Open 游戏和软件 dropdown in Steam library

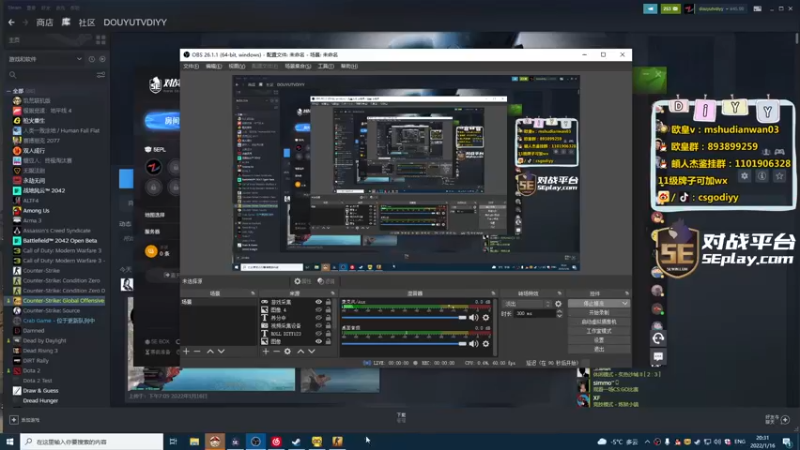pyautogui.click(x=45, y=59)
